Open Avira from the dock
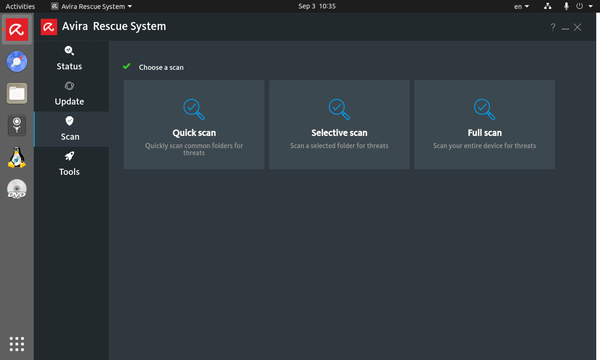This screenshot has width=600, height=360. (x=17, y=29)
